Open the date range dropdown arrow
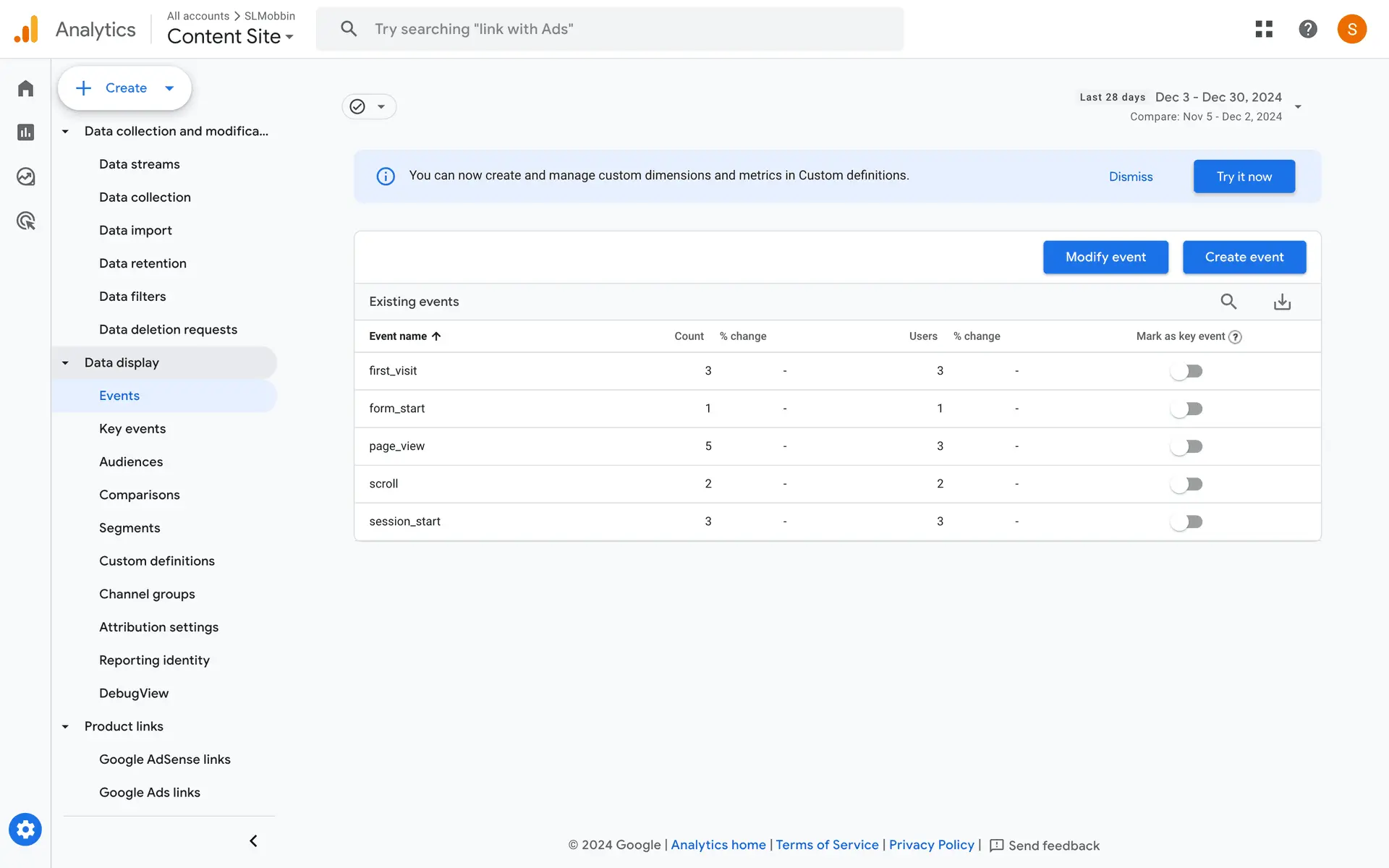The width and height of the screenshot is (1389, 868). 1298,107
